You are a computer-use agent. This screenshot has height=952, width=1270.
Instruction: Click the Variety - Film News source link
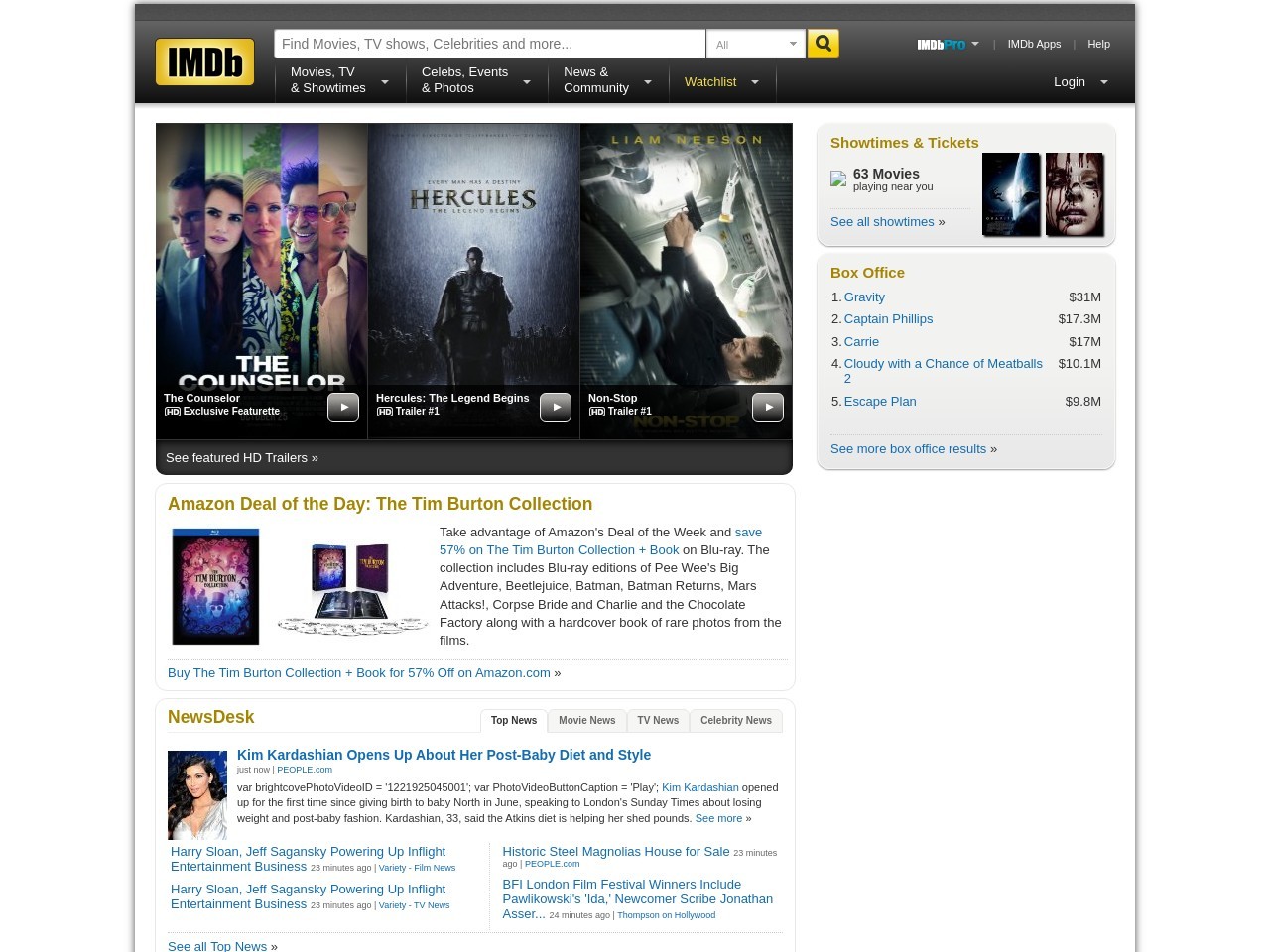pyautogui.click(x=417, y=868)
